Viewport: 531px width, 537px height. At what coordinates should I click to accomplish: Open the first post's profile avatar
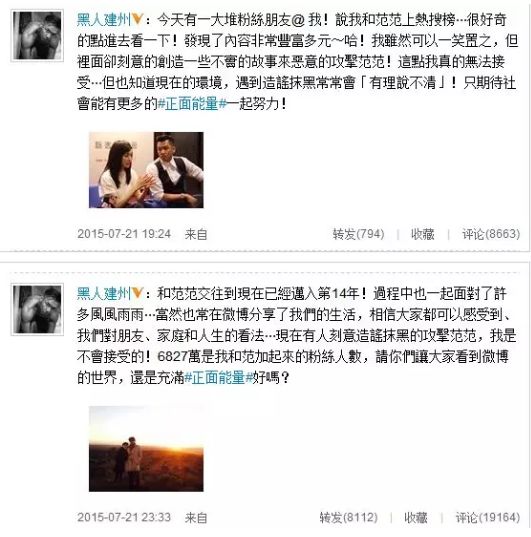[37, 36]
